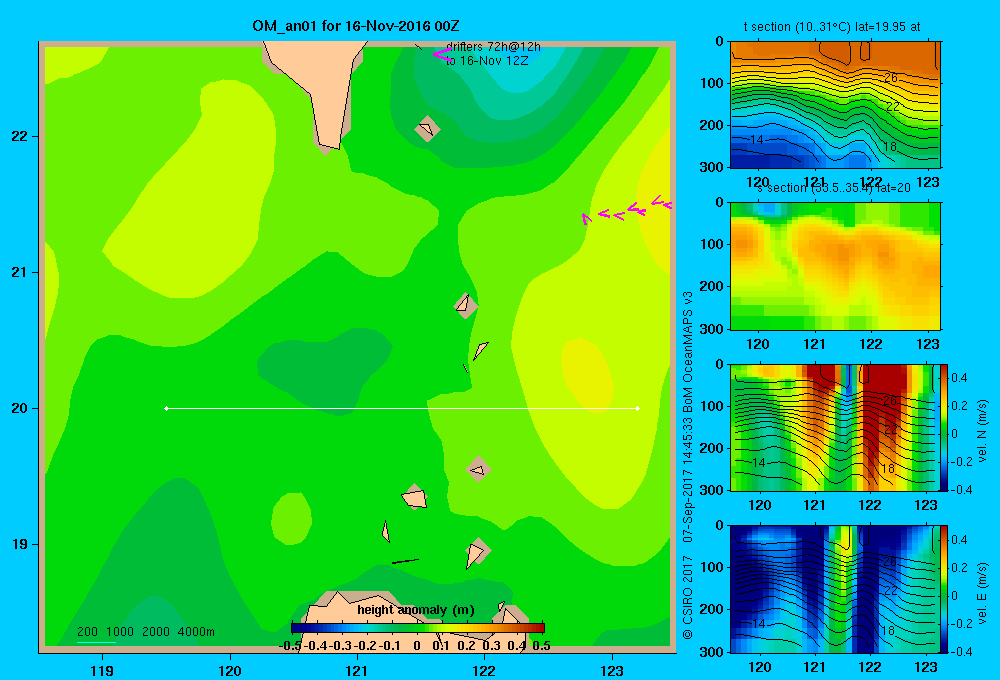Click the height anomaly color bar
The height and width of the screenshot is (680, 1000).
point(418,628)
